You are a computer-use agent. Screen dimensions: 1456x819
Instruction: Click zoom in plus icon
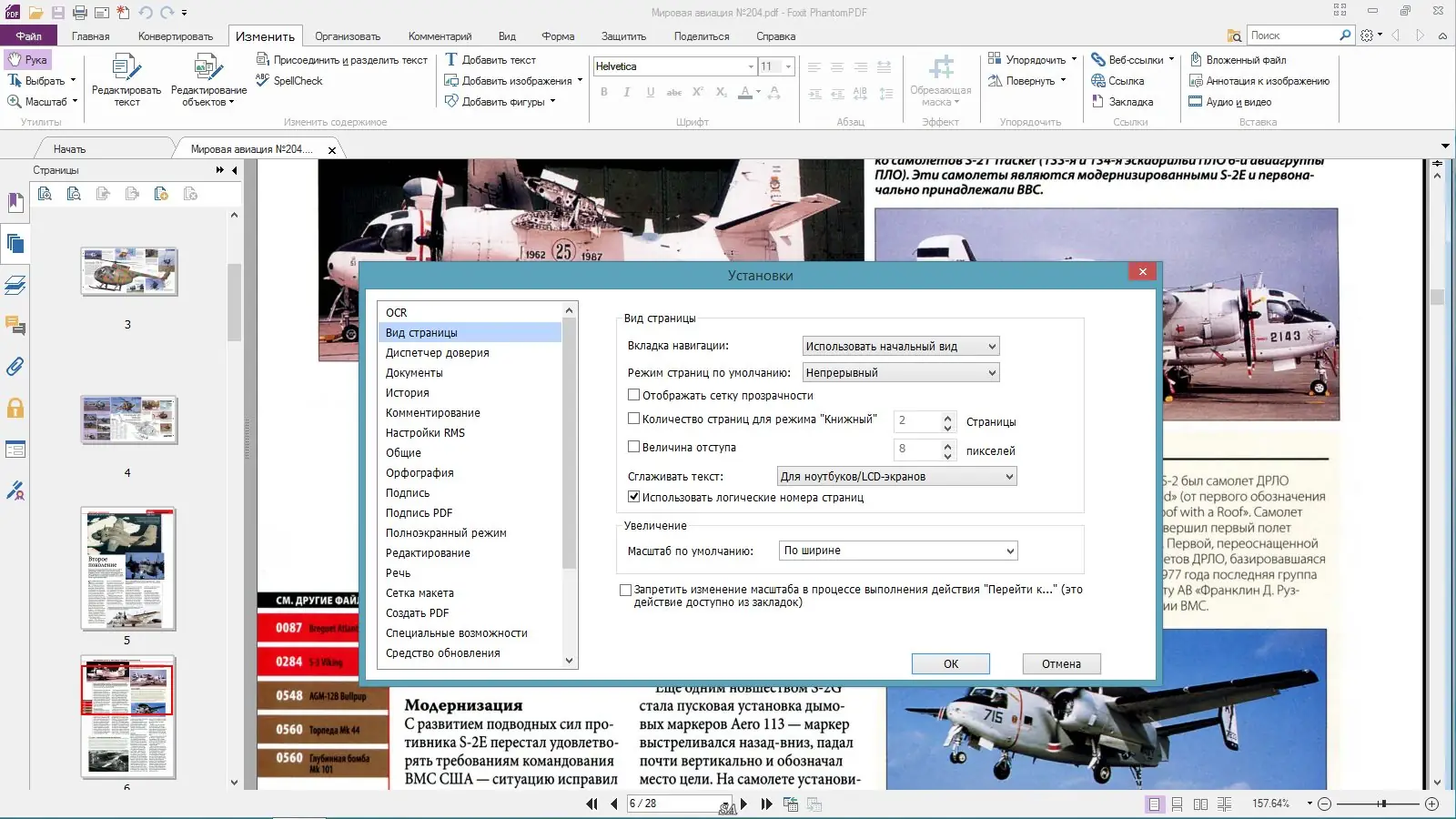[1431, 804]
